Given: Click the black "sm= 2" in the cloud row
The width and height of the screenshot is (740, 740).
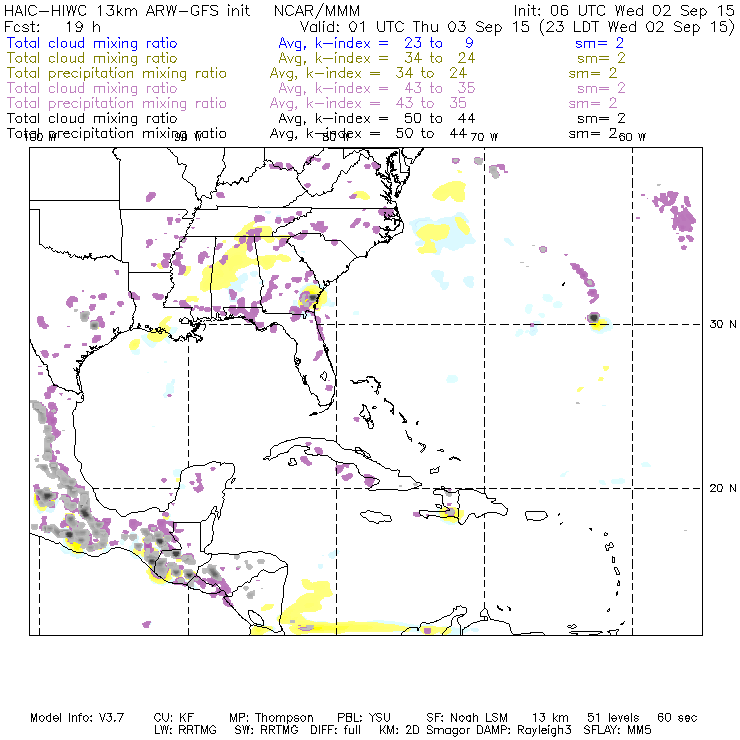Looking at the screenshot, I should 601,118.
